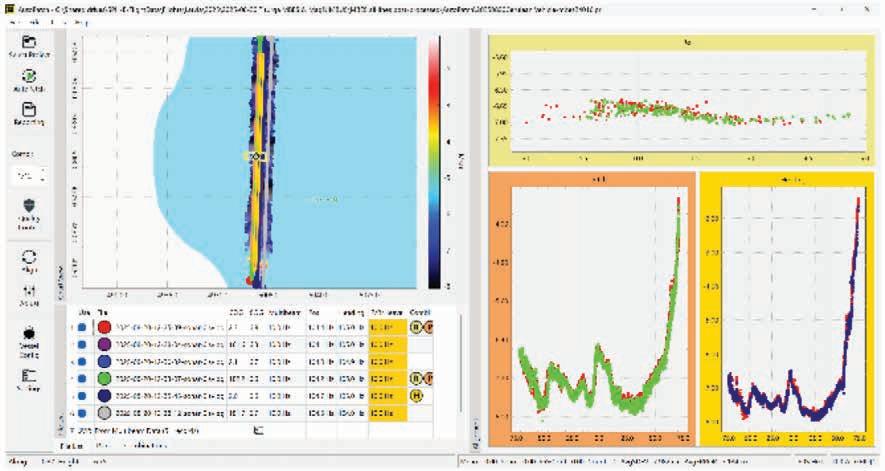Viewport: 885px width, 471px height.
Task: Select the orange-framed profile plot panel
Action: (593, 309)
